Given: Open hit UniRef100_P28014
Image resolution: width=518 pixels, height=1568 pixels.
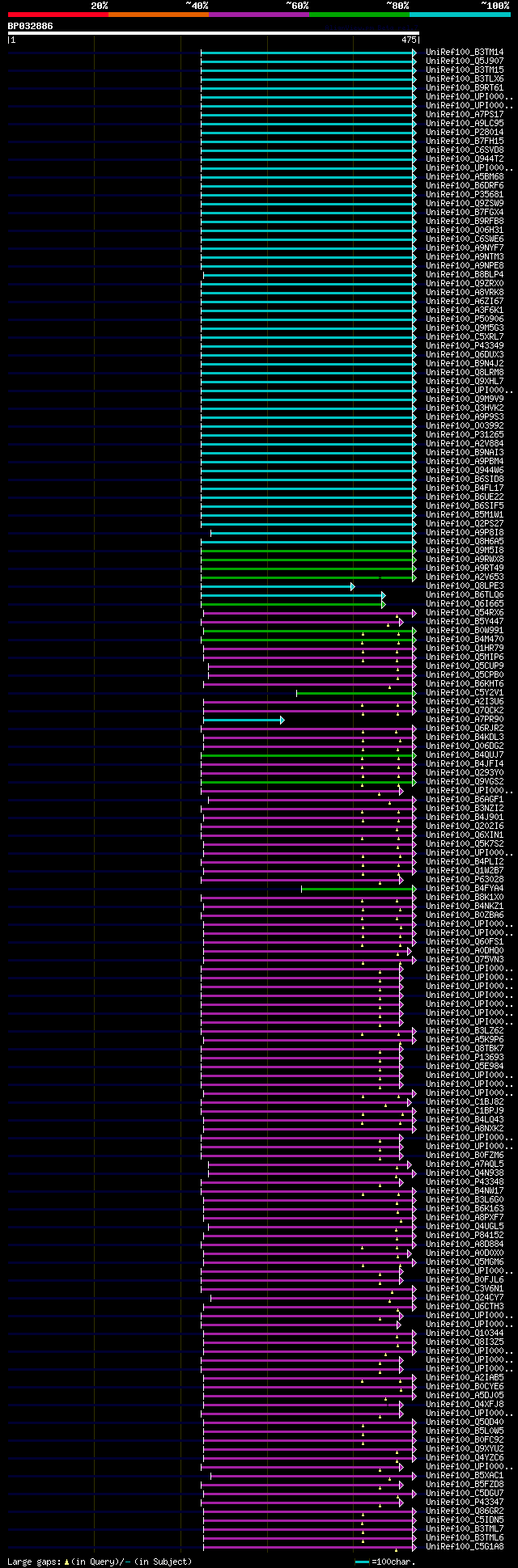Looking at the screenshot, I should point(465,132).
